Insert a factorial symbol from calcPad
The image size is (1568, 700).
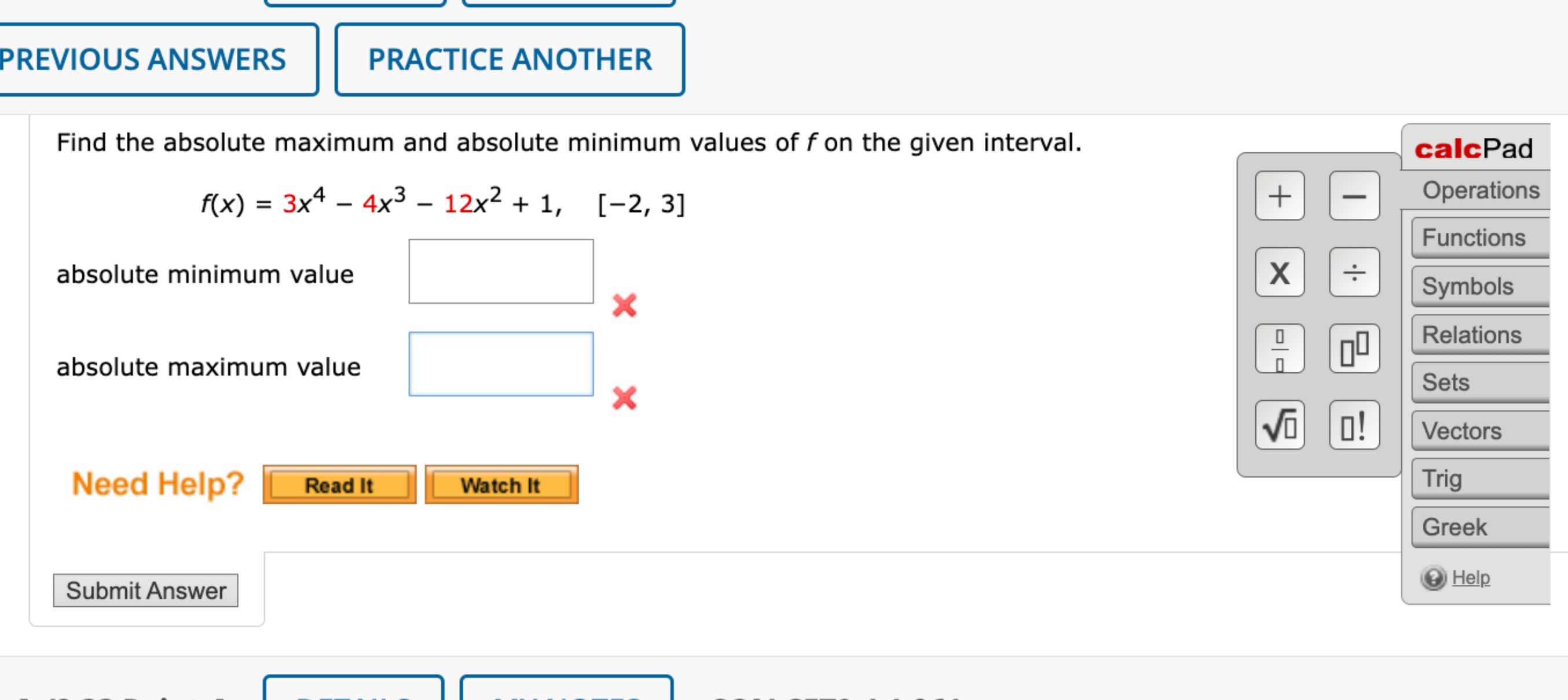coord(1355,426)
